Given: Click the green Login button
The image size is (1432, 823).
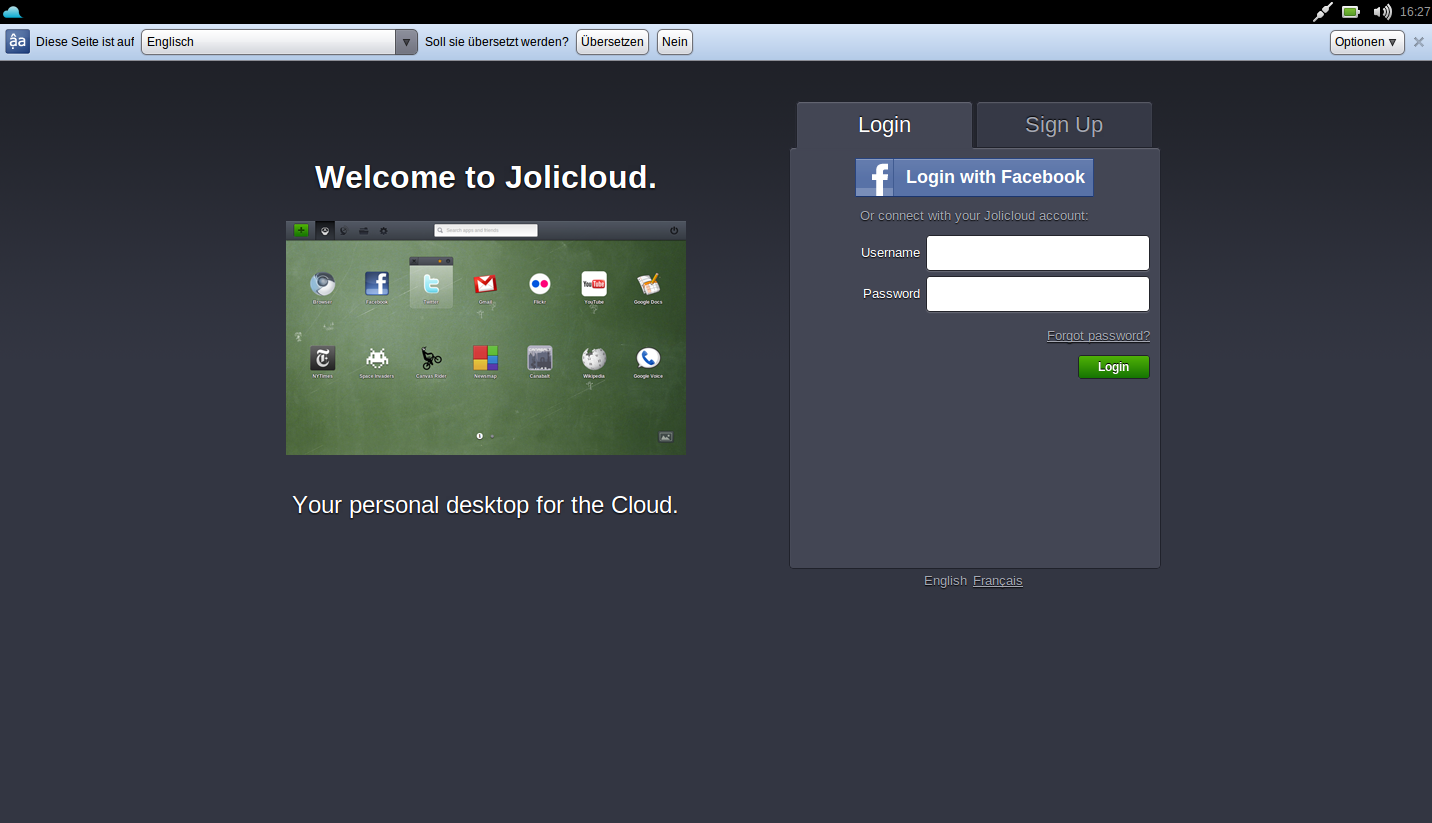Looking at the screenshot, I should (x=1114, y=367).
